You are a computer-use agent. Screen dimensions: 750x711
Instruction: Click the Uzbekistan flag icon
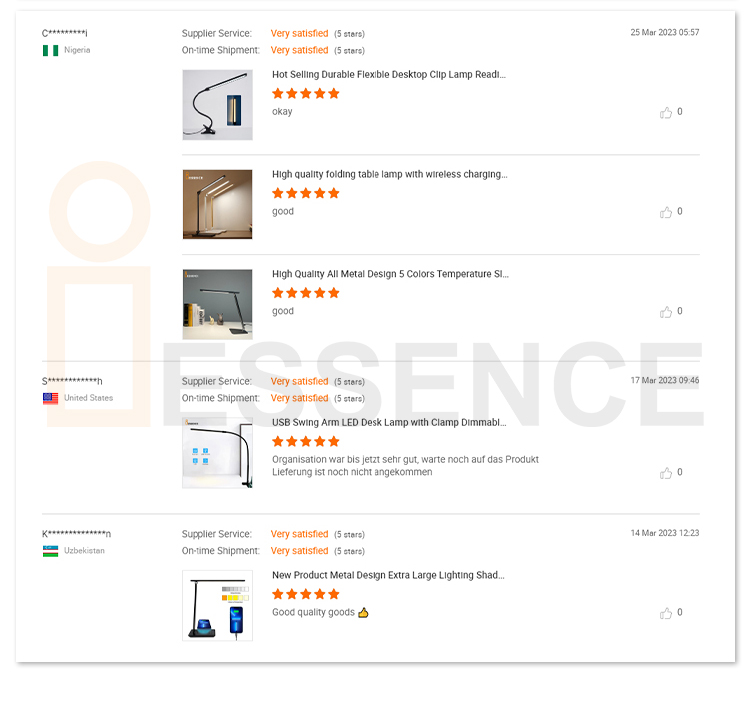[50, 551]
